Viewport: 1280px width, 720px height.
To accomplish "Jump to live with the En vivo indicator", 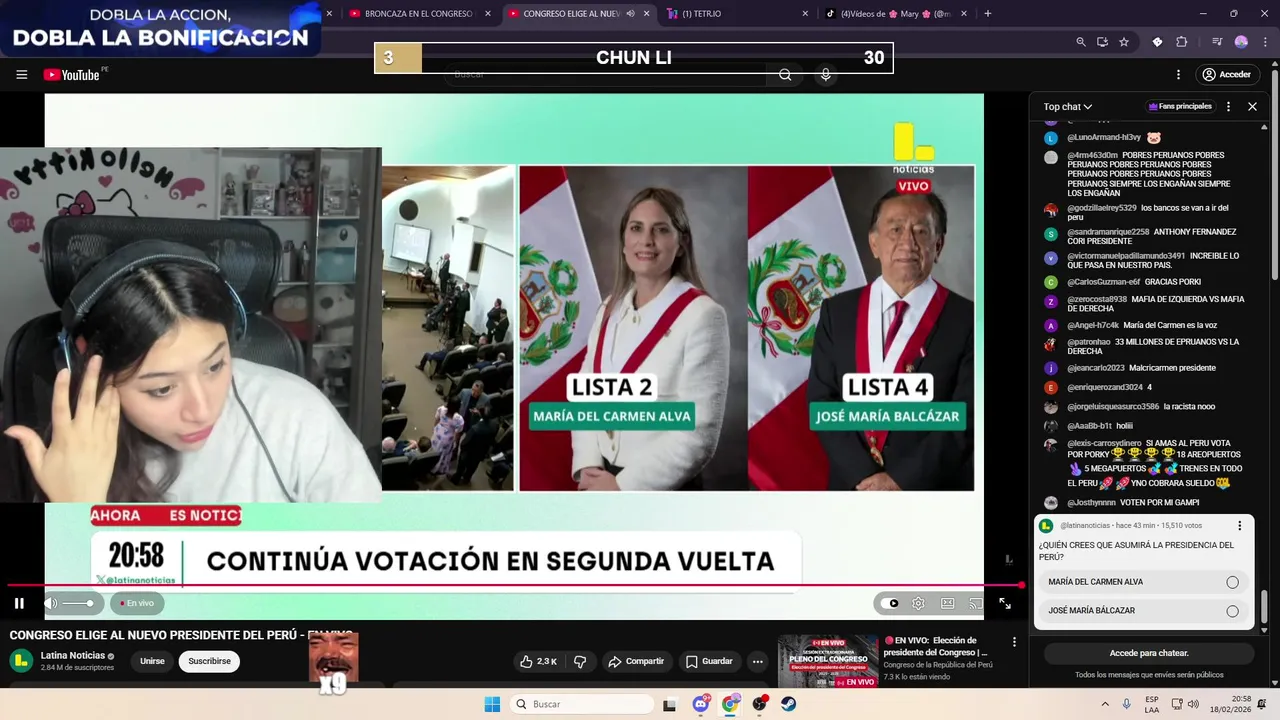I will point(137,603).
